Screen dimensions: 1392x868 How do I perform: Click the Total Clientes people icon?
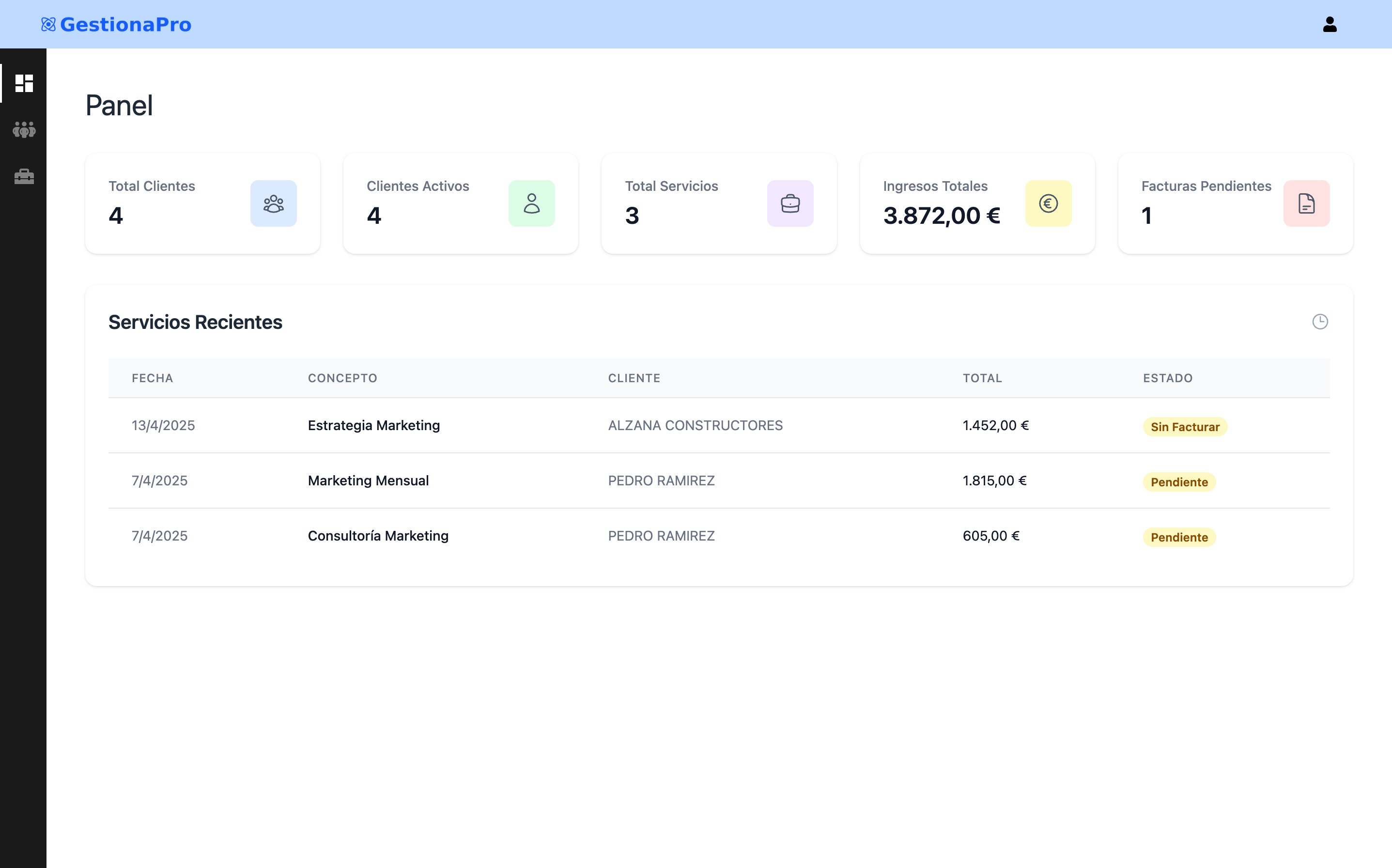tap(273, 203)
